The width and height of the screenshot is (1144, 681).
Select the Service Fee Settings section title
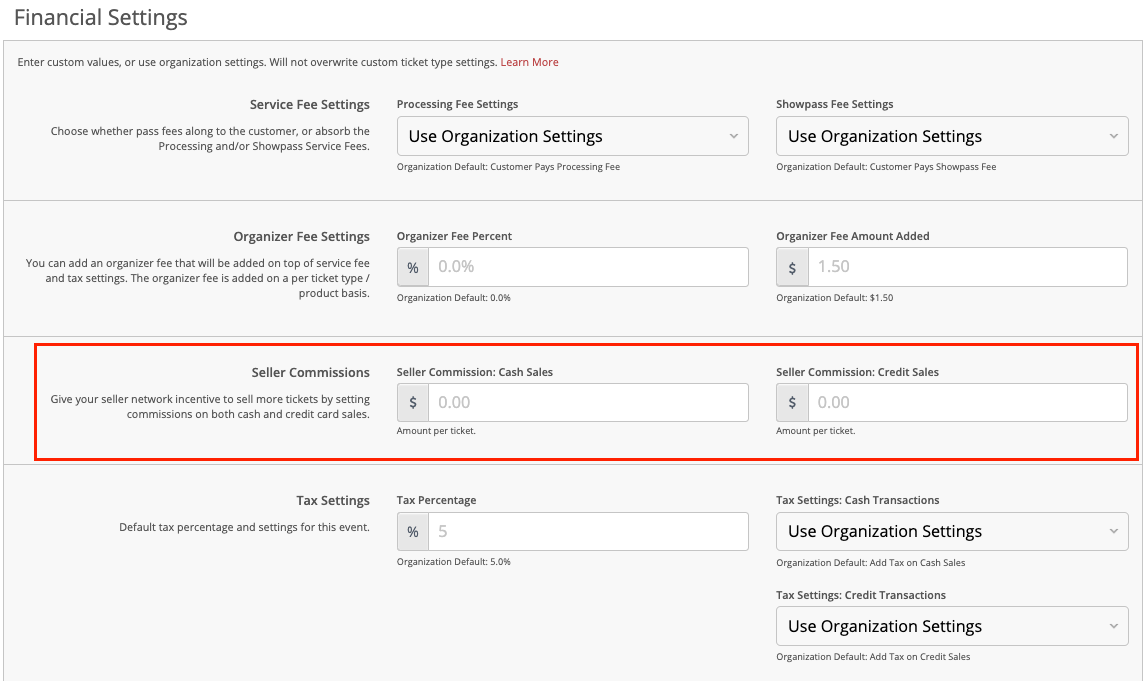tap(309, 104)
